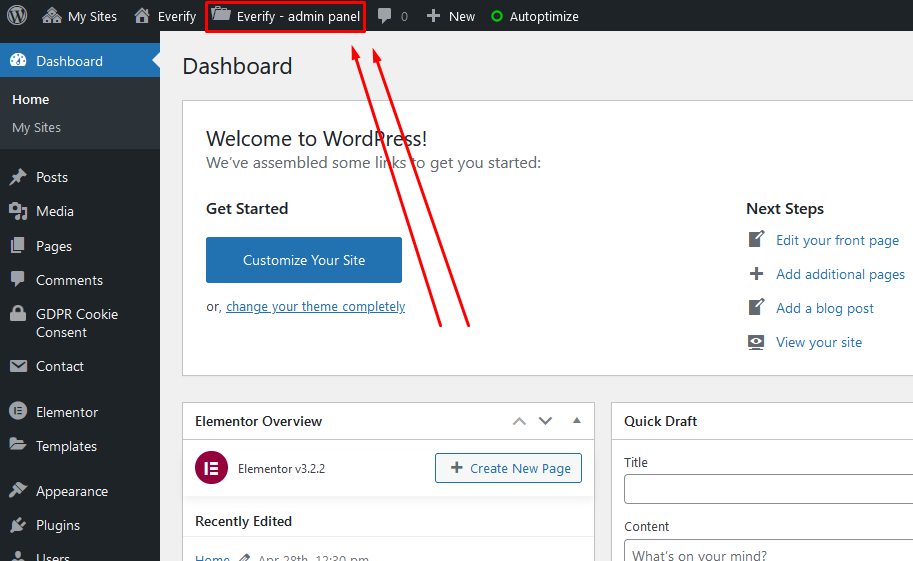Click the Contact envelope icon

point(18,366)
